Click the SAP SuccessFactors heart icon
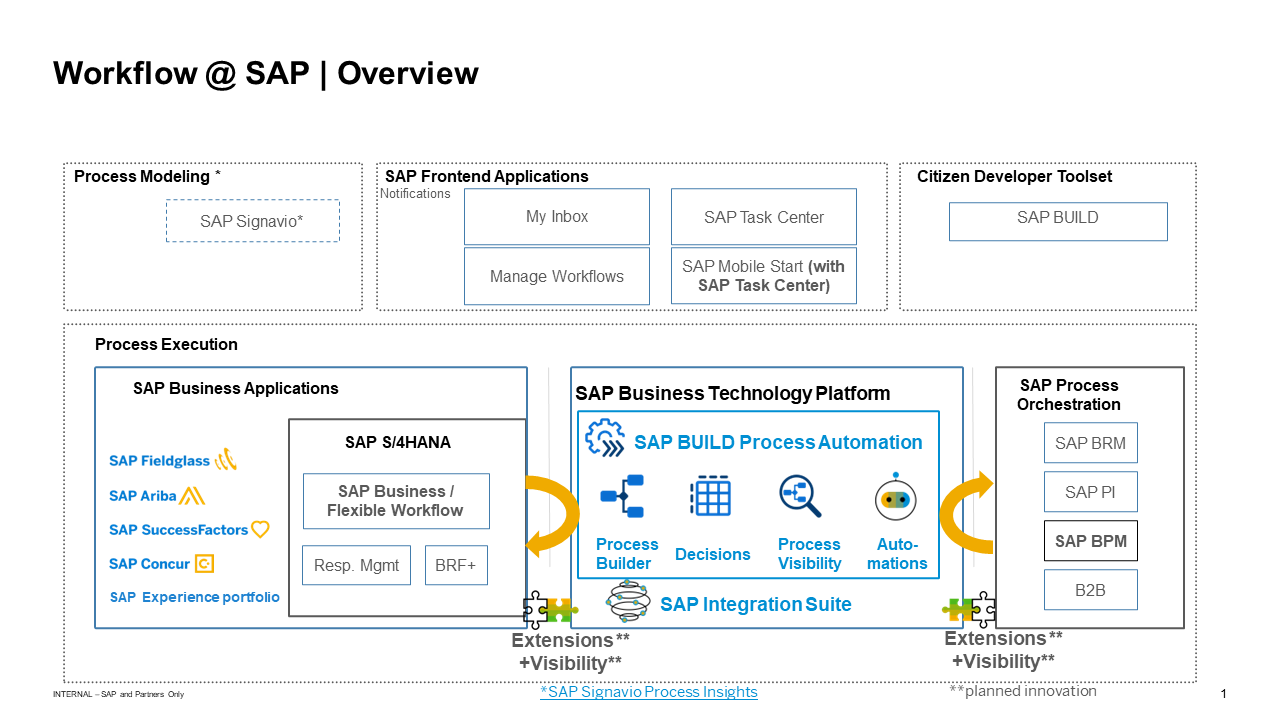 (260, 529)
